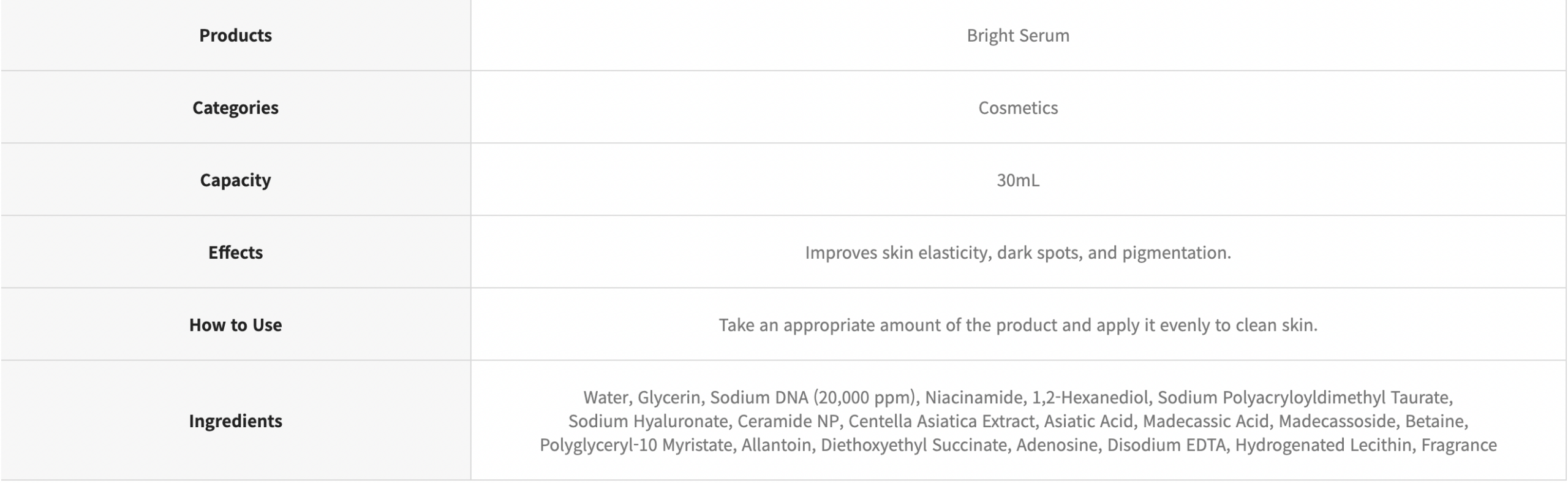Click the usage instructions text
Image resolution: width=1568 pixels, height=483 pixels.
click(1017, 325)
